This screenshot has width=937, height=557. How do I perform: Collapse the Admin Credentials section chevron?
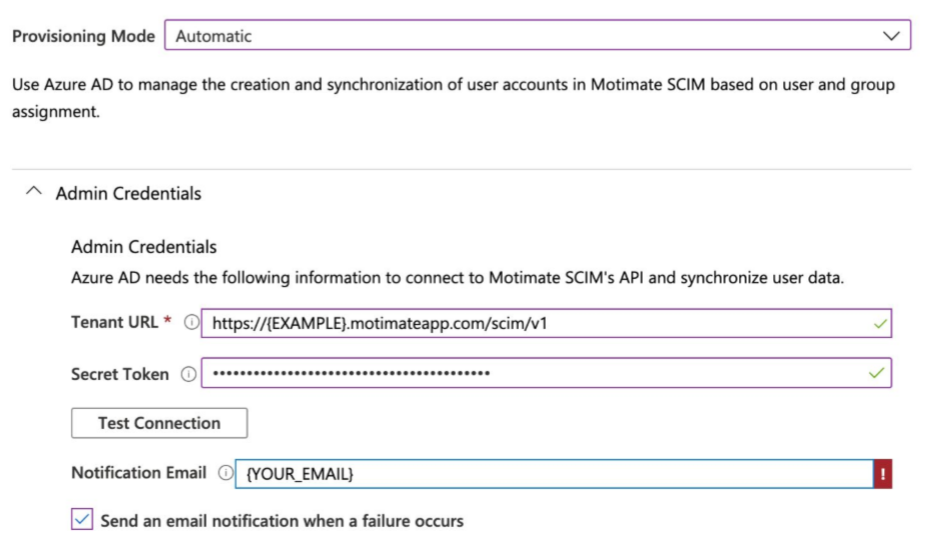point(34,193)
